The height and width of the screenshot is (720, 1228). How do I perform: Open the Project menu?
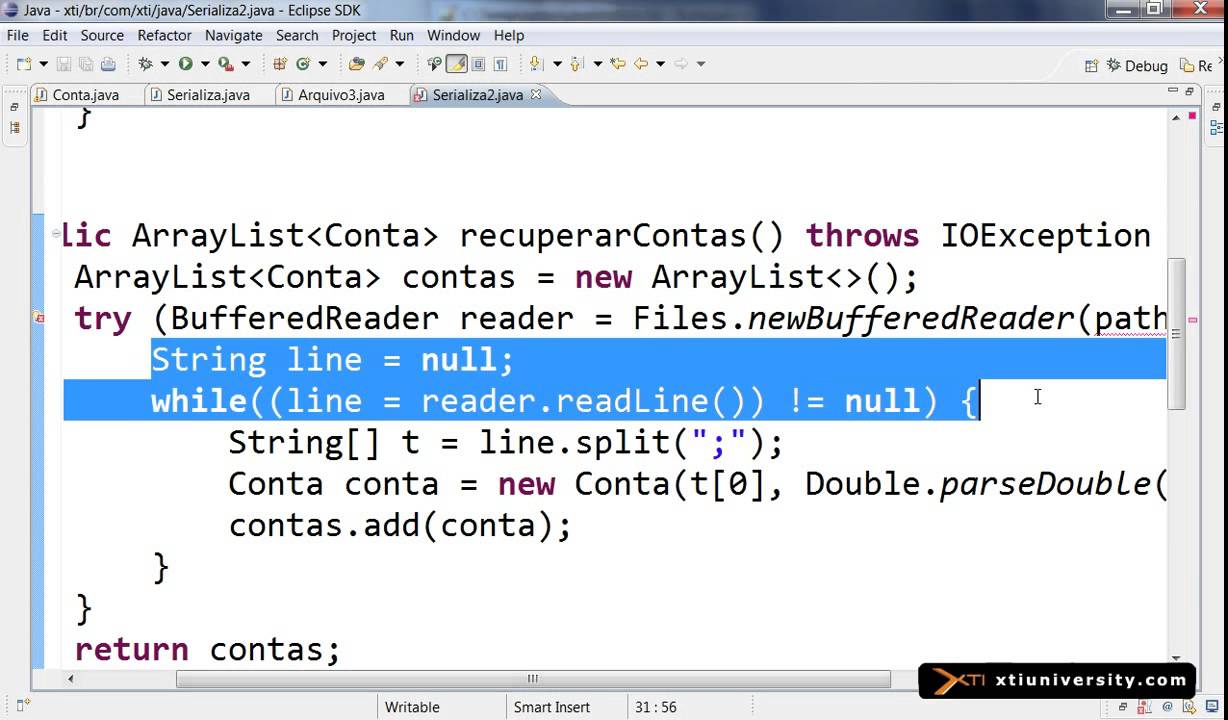click(x=354, y=35)
